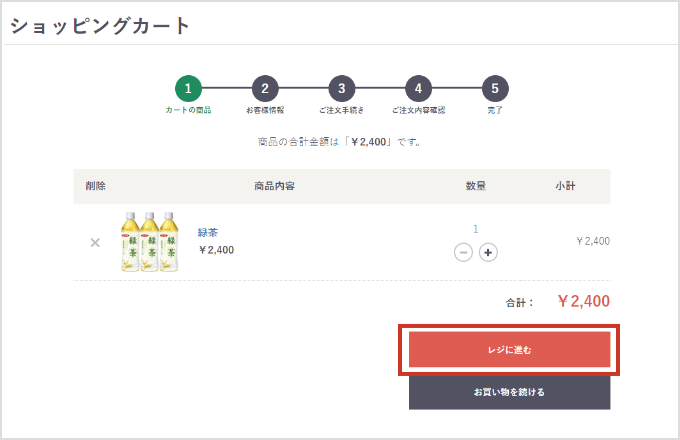Select step 2 circle in the progress indicator

(x=264, y=88)
